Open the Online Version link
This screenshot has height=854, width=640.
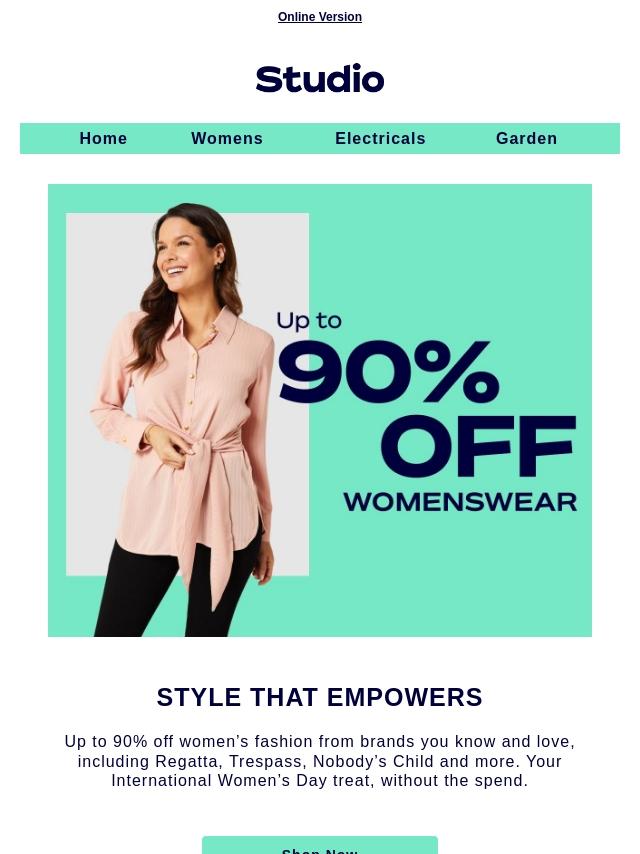320,17
